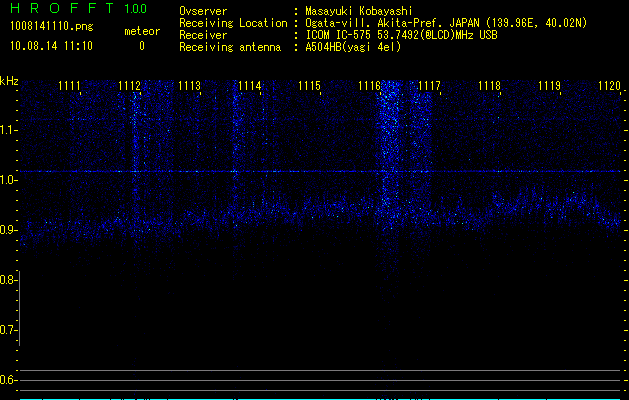Click the 1111 time marker
This screenshot has width=629, height=400.
(69, 86)
